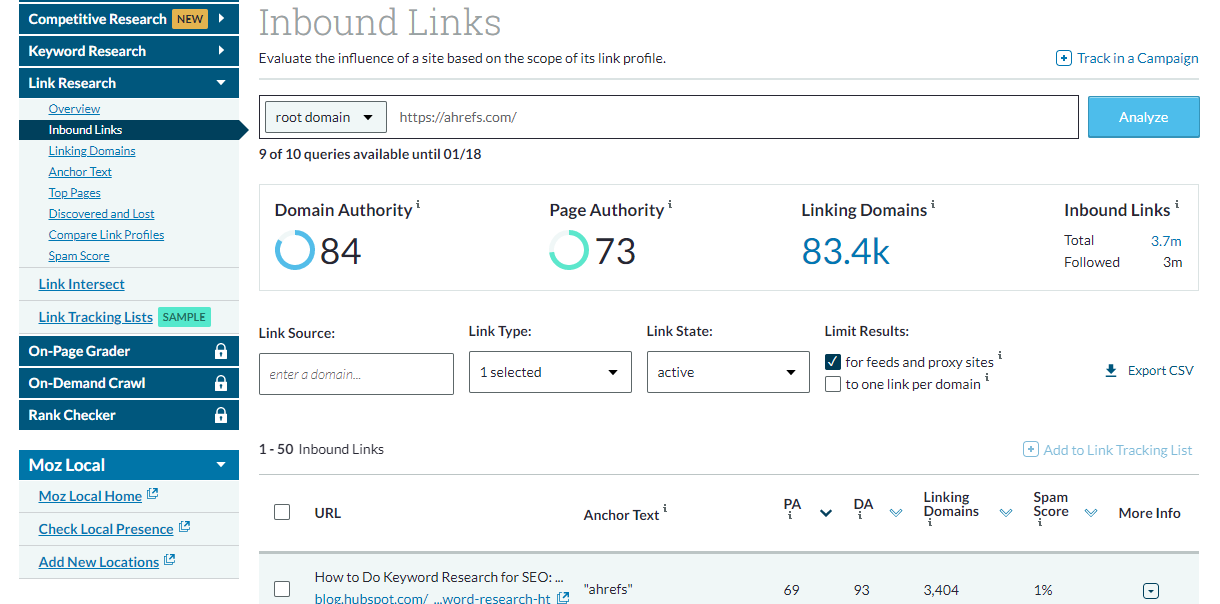Open the Moz Local Home link

[90, 496]
